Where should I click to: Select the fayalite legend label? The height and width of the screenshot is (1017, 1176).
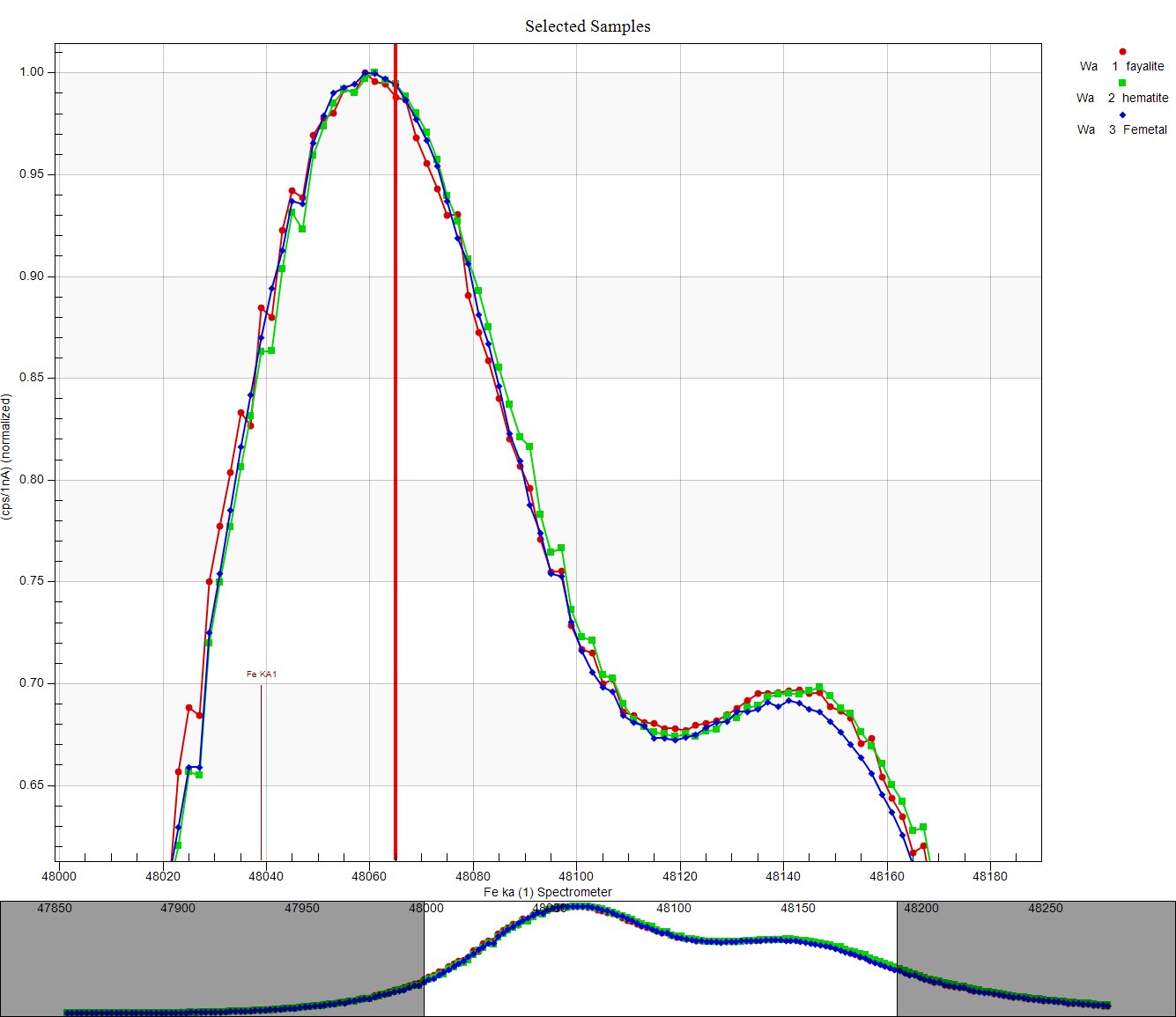[1144, 66]
